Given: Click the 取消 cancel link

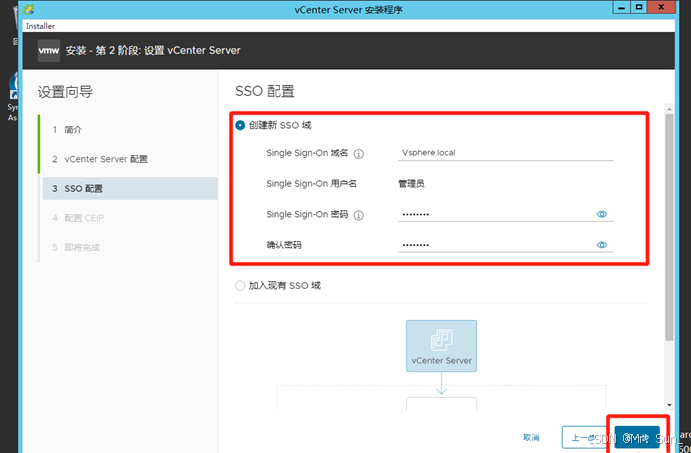Looking at the screenshot, I should coord(531,437).
